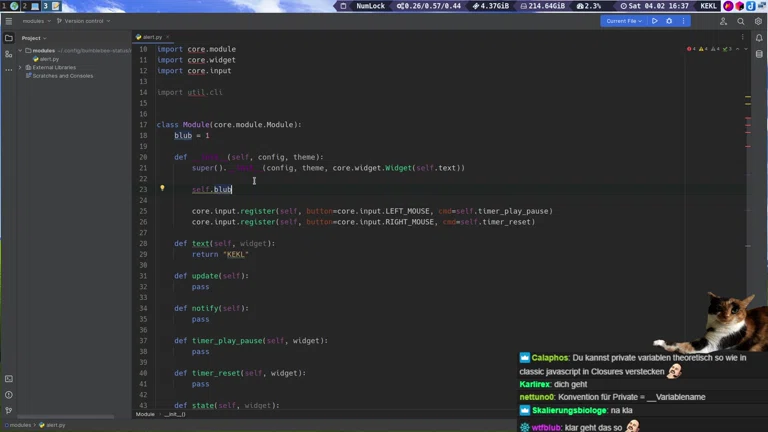
Task: Start debugging with the bug icon
Action: point(669,21)
